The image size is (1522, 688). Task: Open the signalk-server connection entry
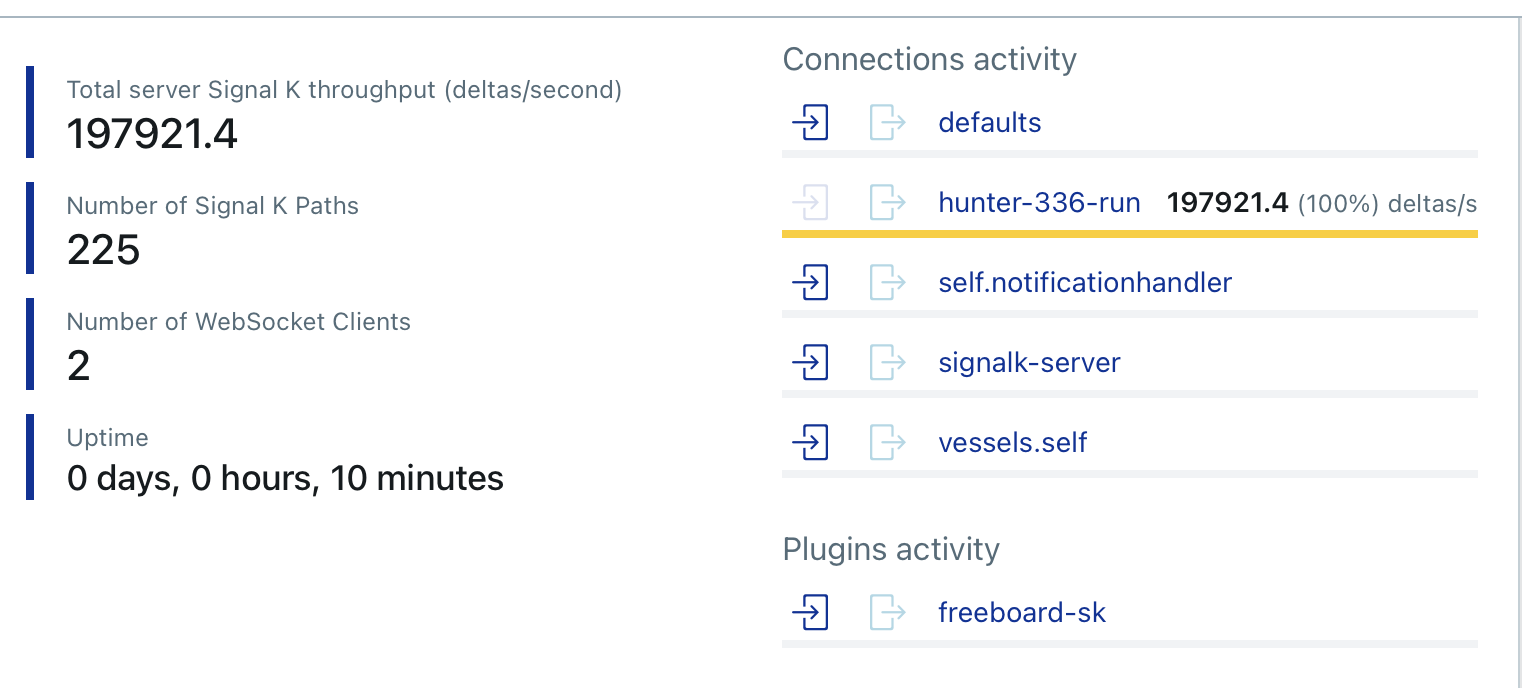point(1029,363)
